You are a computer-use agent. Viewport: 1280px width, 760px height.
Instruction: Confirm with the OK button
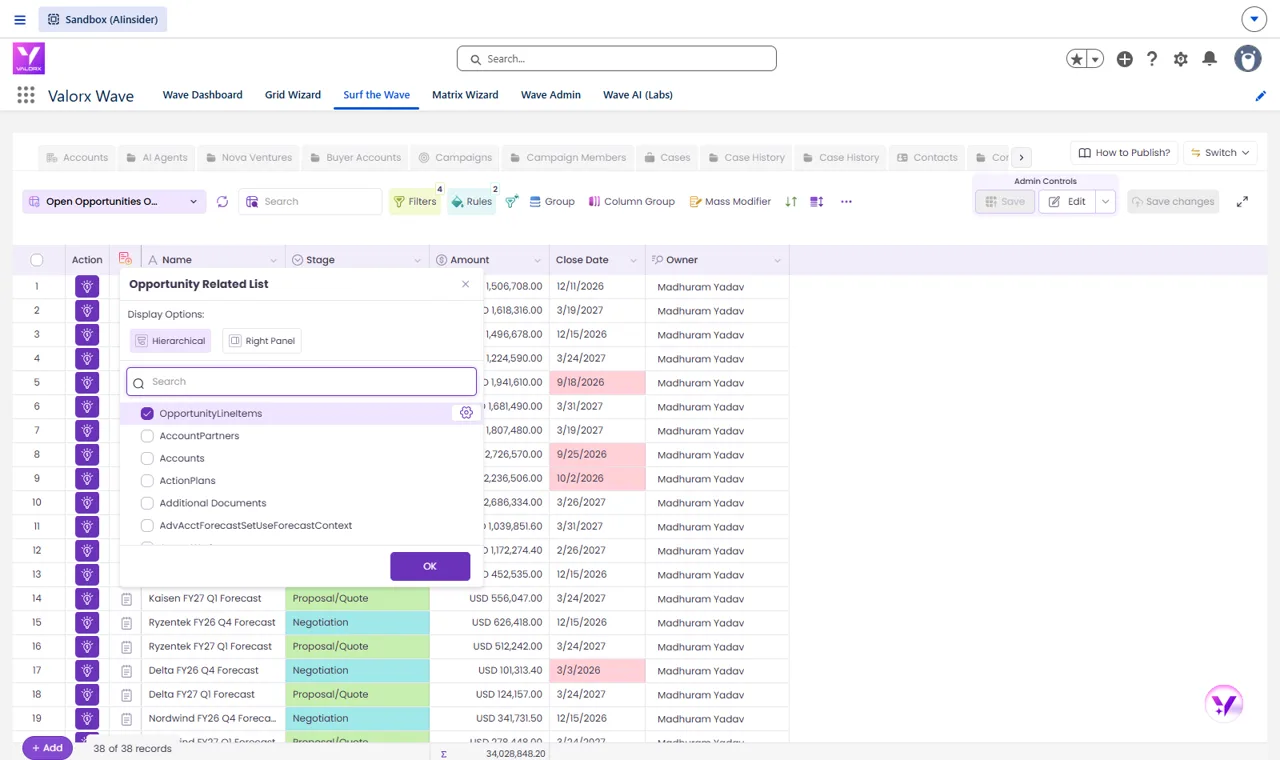click(x=430, y=566)
